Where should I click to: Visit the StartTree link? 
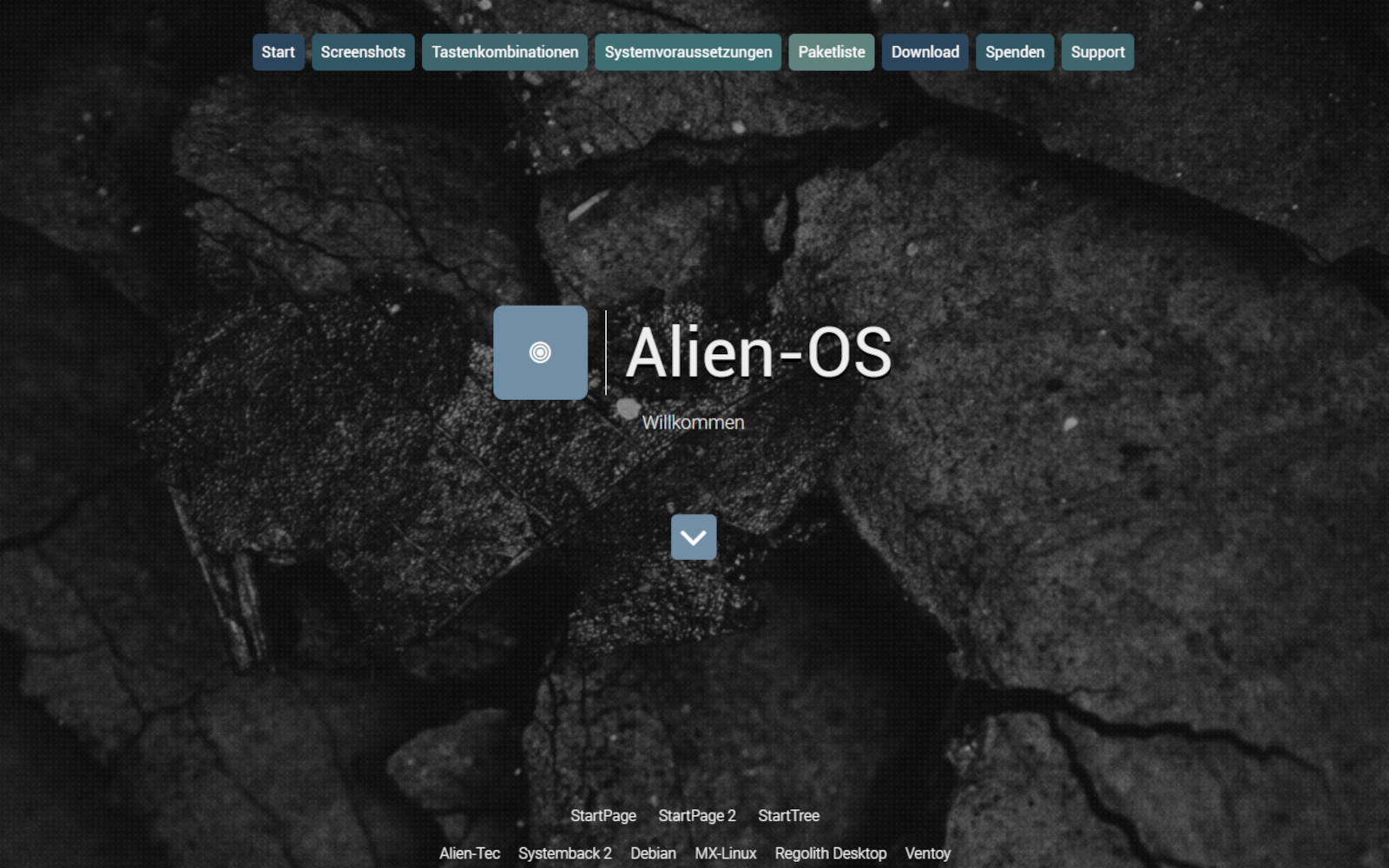[788, 816]
